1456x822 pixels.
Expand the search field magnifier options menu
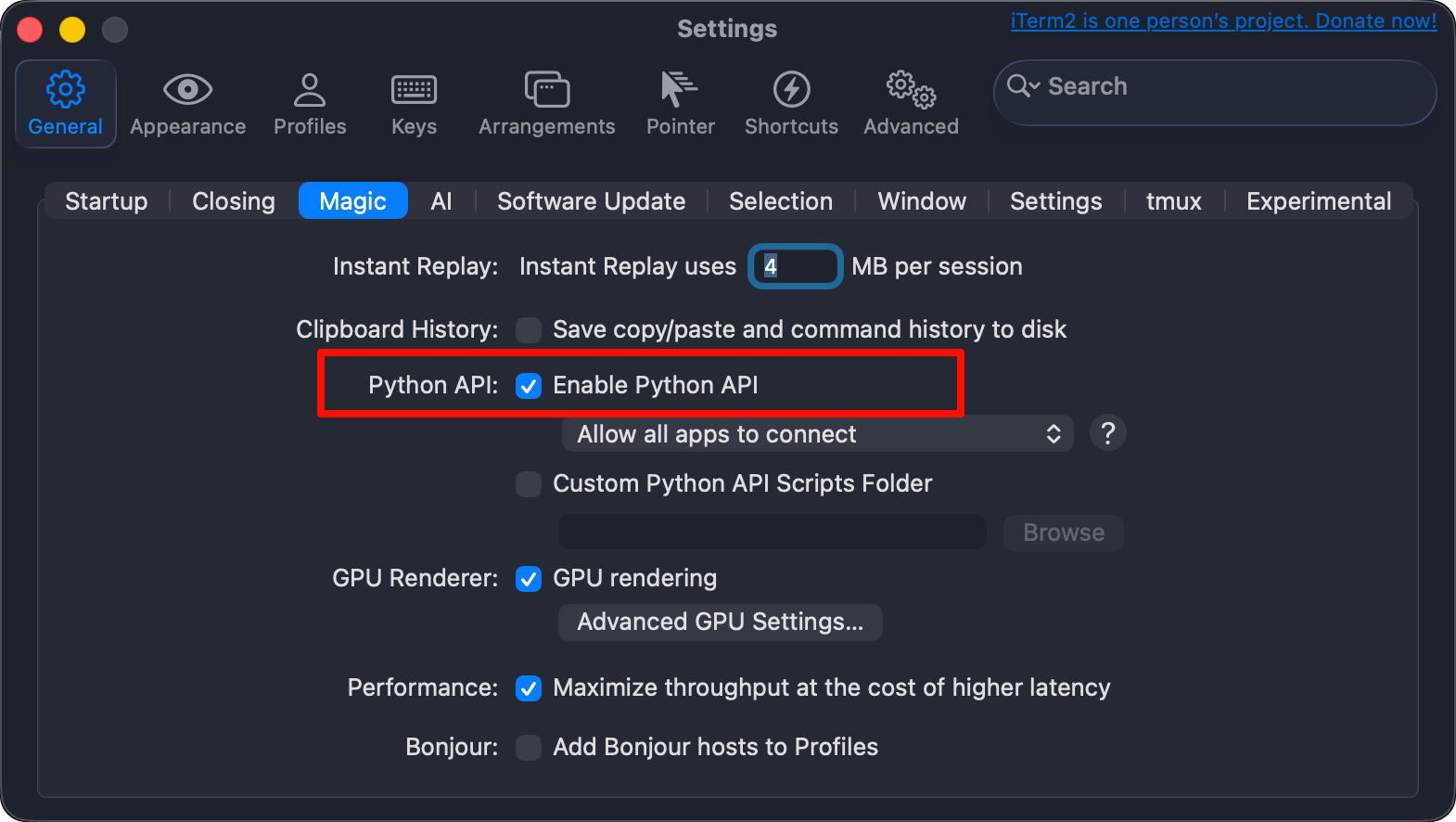pyautogui.click(x=1023, y=86)
